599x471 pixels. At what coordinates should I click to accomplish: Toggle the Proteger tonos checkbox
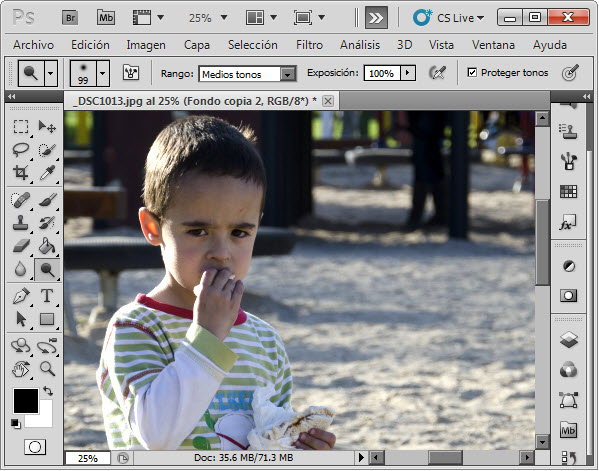coord(472,72)
